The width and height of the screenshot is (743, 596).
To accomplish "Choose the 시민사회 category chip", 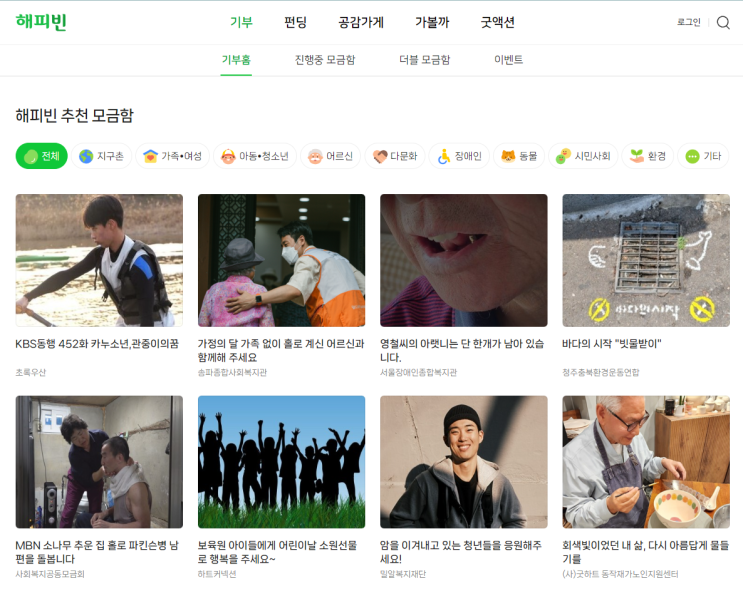I will coord(583,156).
